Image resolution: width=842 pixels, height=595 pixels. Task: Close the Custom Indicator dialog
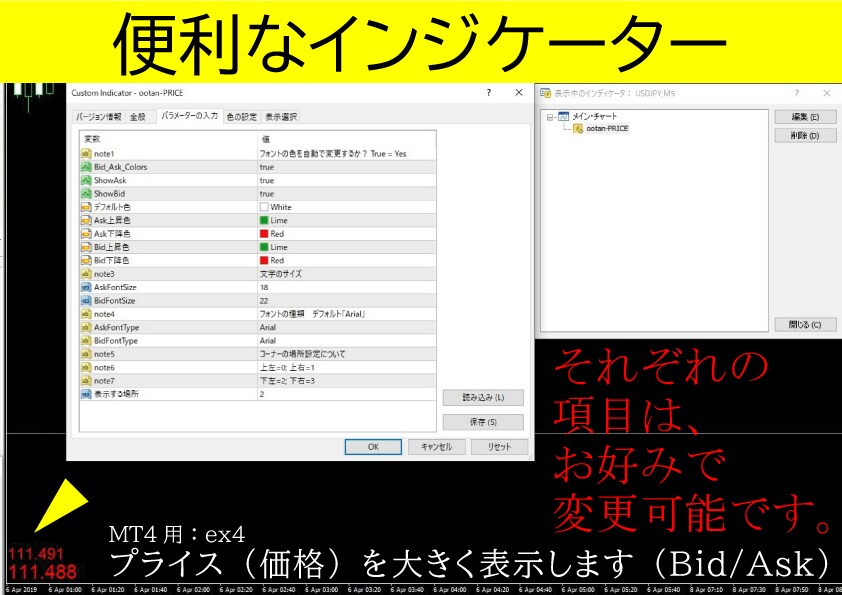point(519,92)
